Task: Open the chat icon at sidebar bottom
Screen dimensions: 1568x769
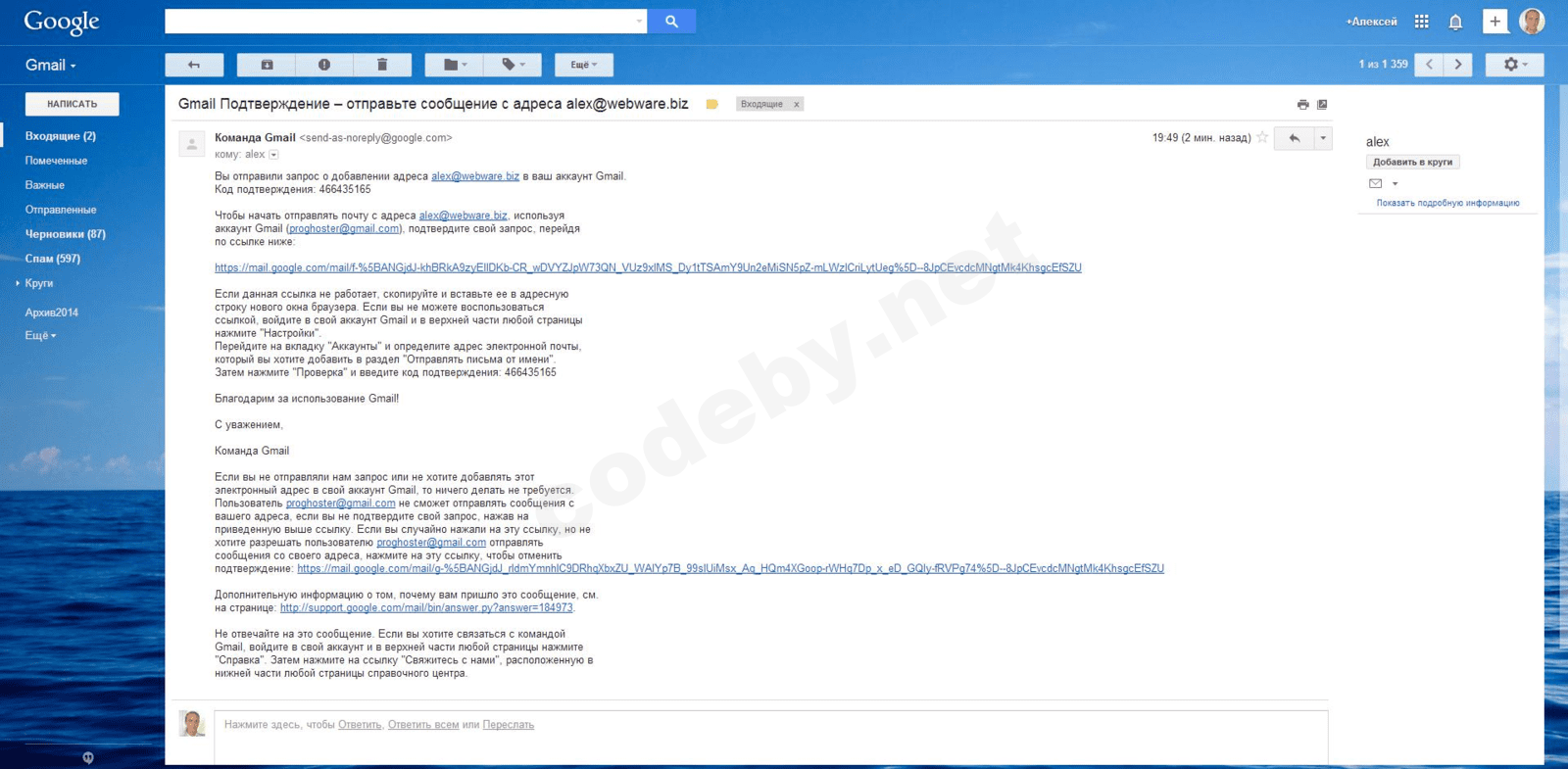Action: click(x=88, y=757)
